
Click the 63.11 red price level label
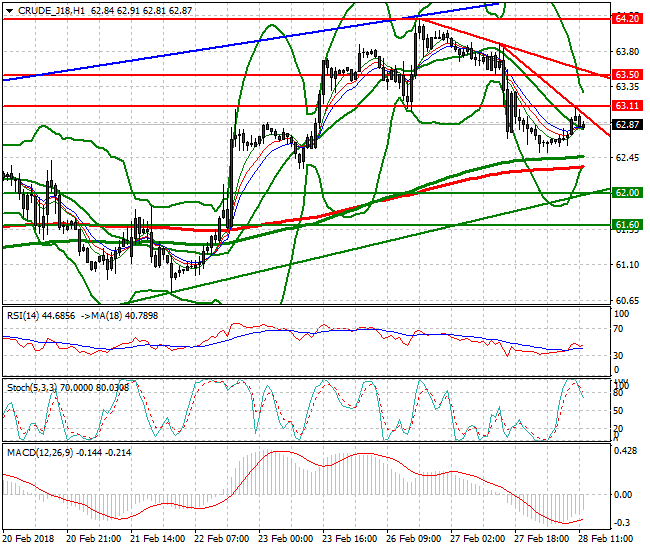click(x=627, y=106)
